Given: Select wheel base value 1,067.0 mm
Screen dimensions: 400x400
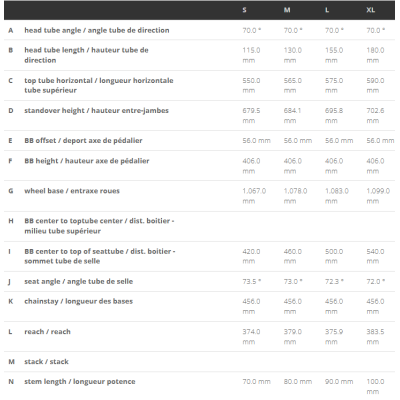Looking at the screenshot, I should (x=254, y=196).
